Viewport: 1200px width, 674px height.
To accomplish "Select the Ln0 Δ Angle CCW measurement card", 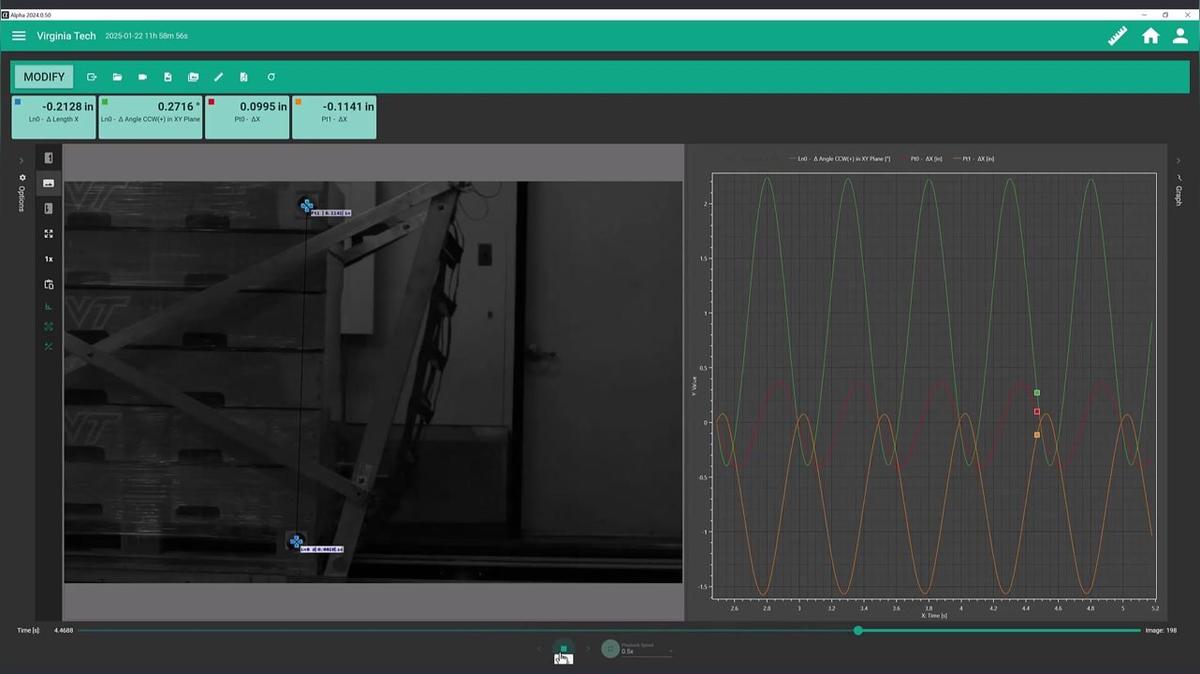I will 150,117.
